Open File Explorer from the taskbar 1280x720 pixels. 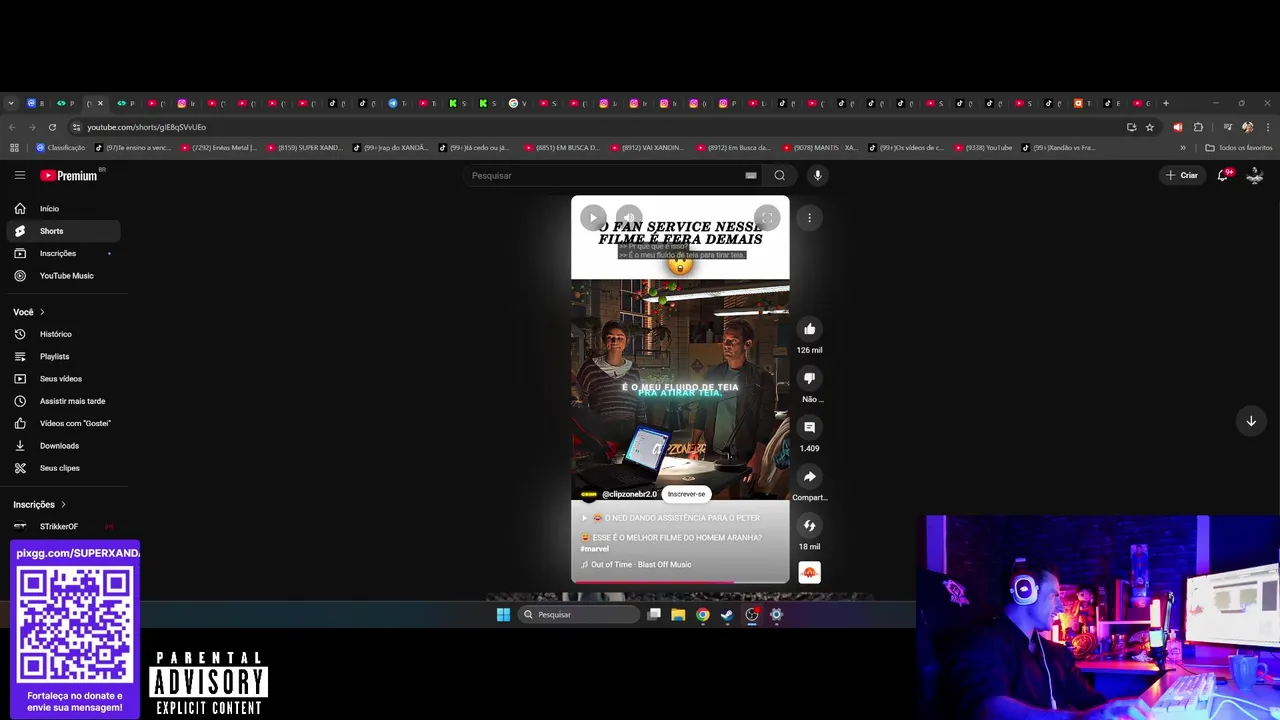tap(678, 615)
